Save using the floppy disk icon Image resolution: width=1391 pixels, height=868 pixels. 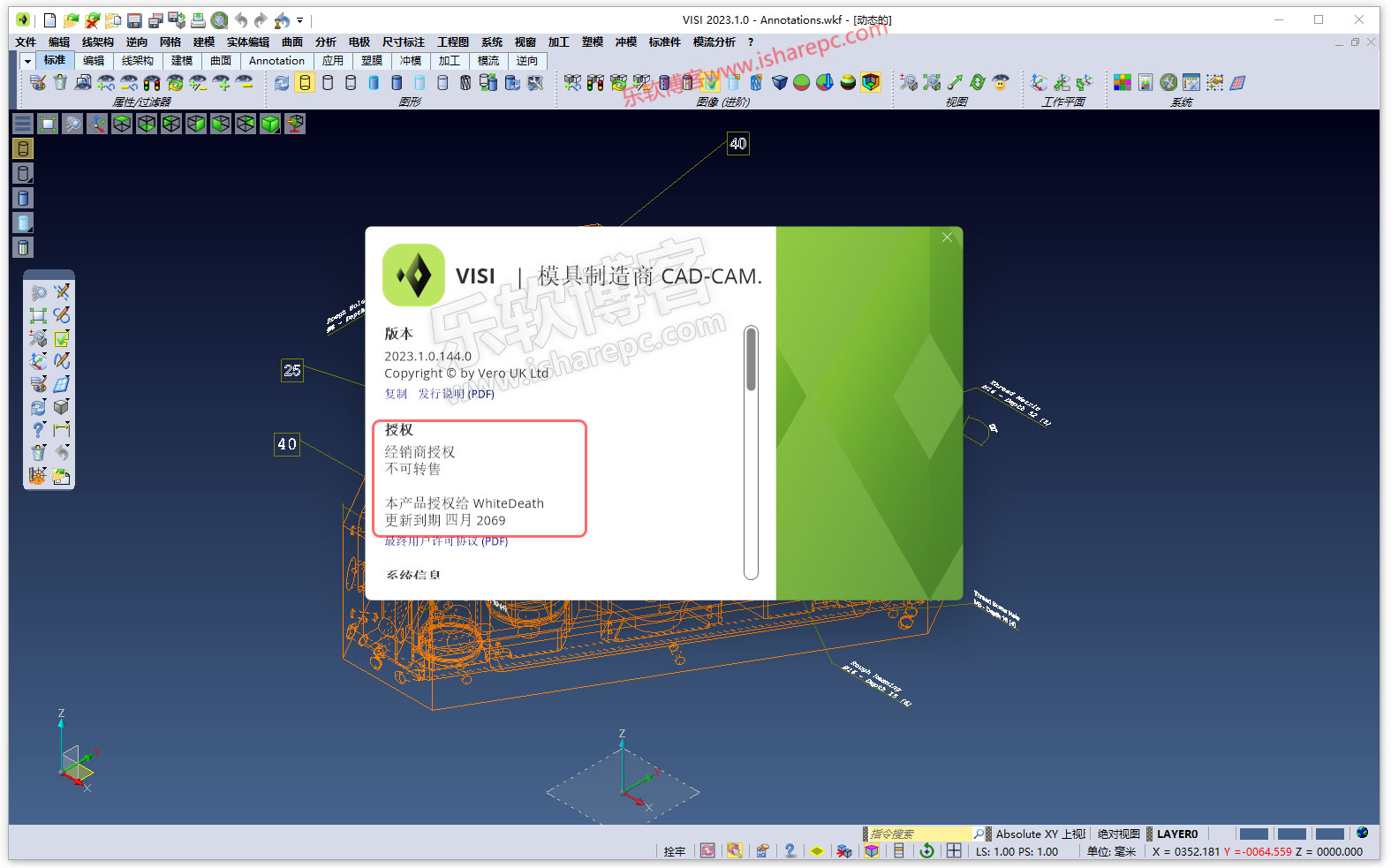pyautogui.click(x=134, y=20)
